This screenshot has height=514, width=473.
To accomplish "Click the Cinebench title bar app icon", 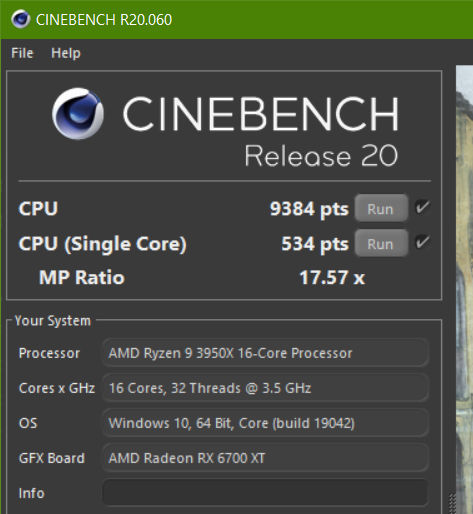I will 21,19.
